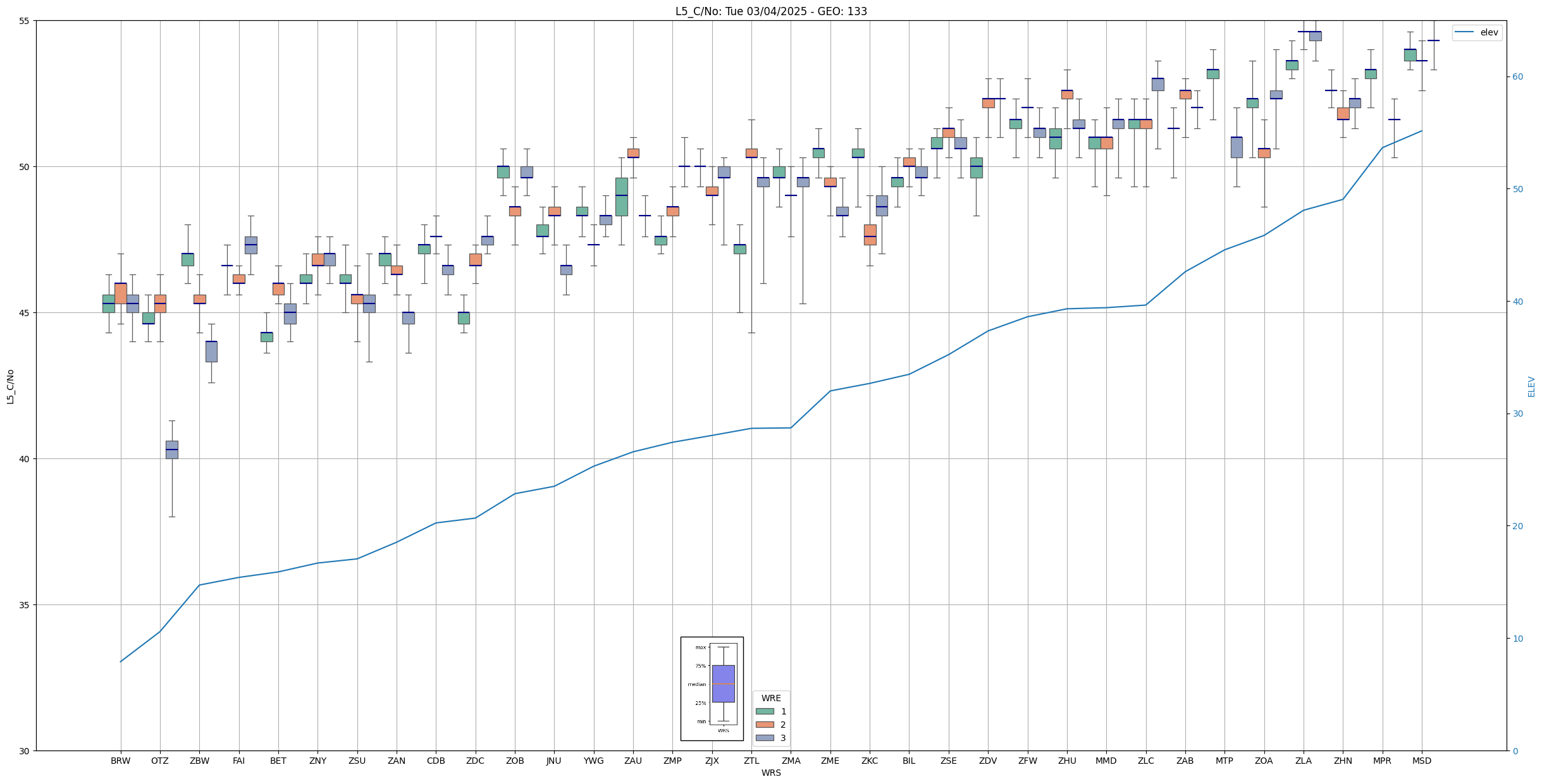Click the orange WRE 2 legend swatch
Screen dimensions: 1542x784
(764, 725)
